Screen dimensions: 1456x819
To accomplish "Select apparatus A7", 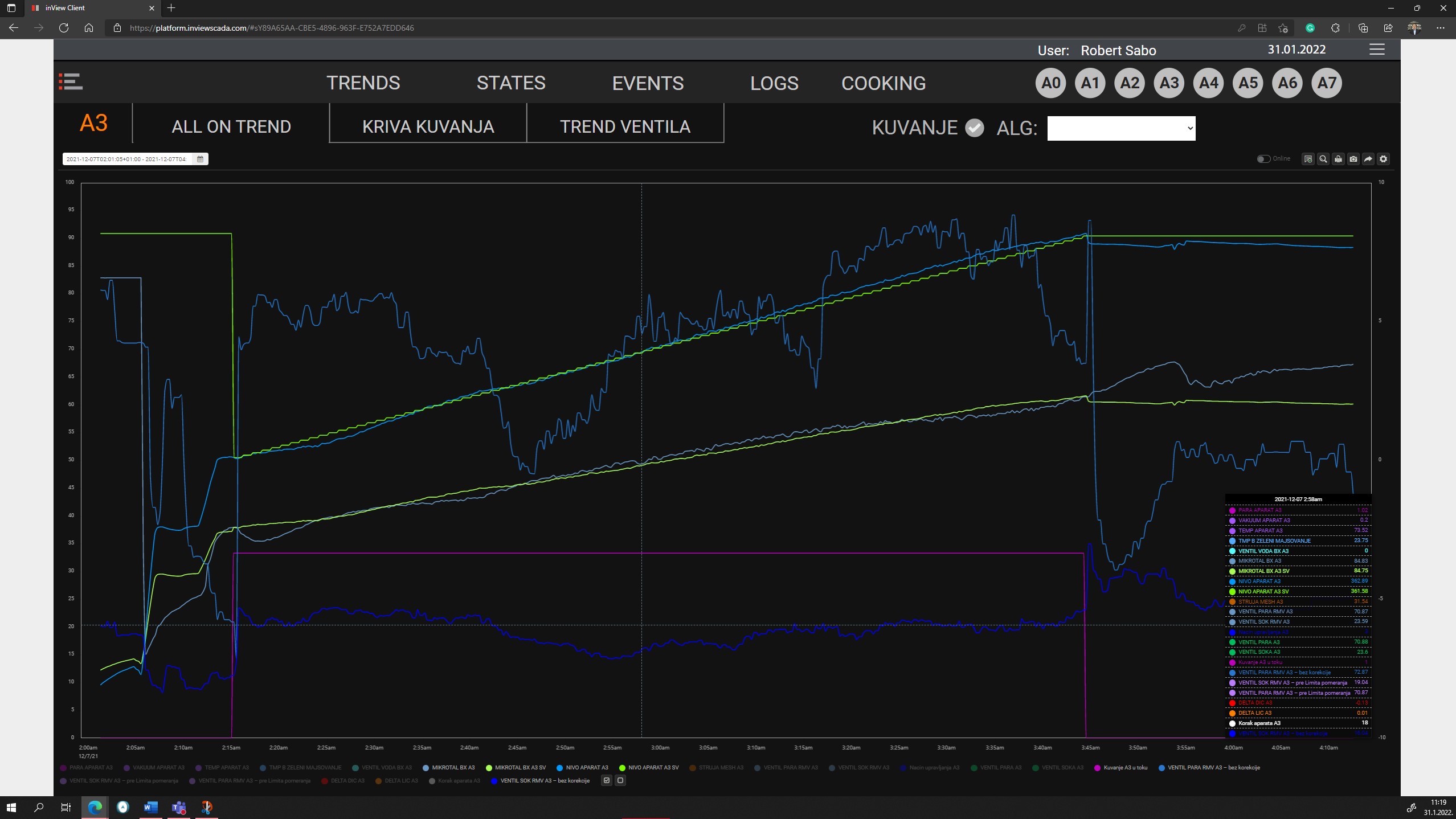I will coord(1327,83).
